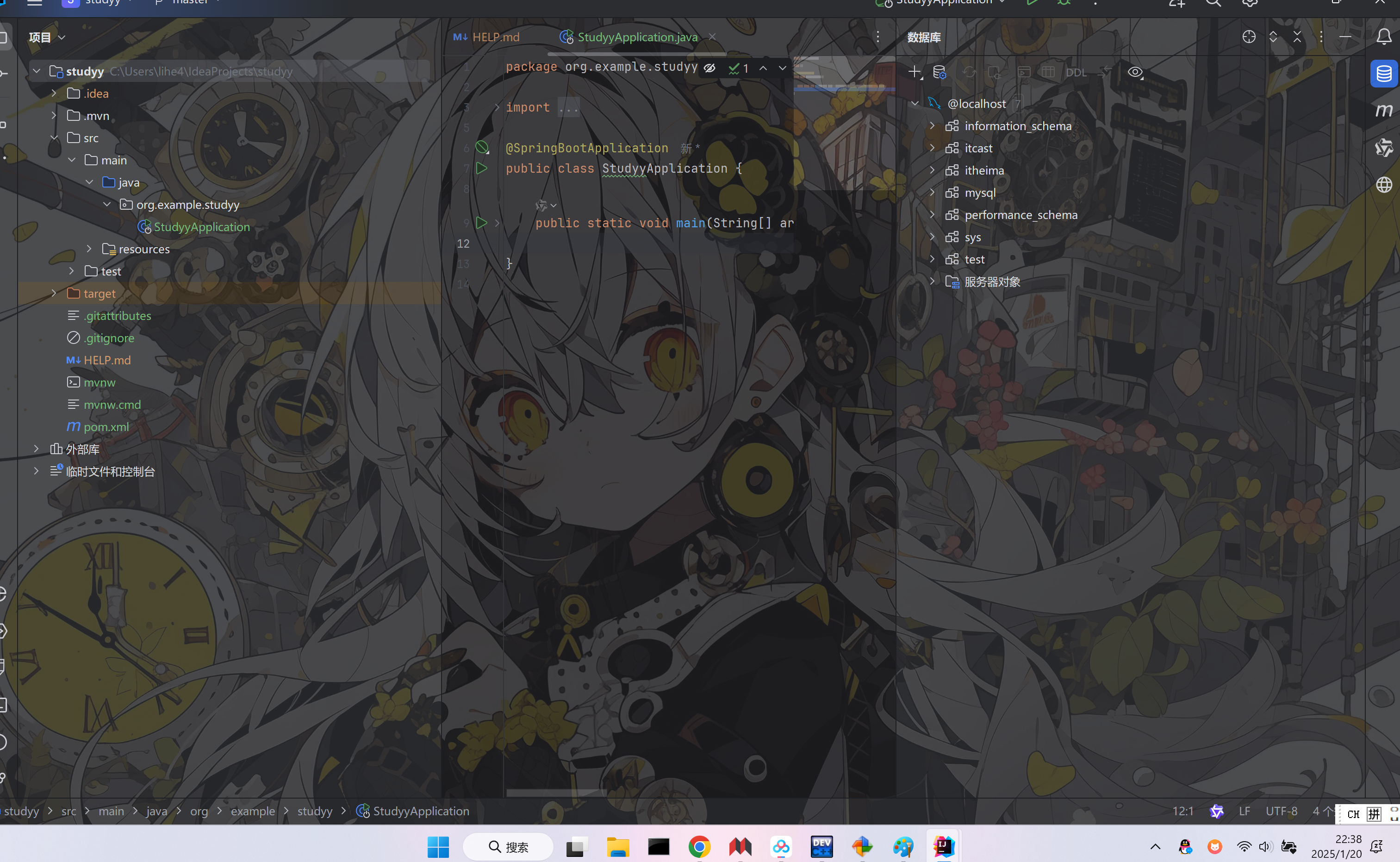
Task: Click the DDL button in database toolbar
Action: 1076,72
